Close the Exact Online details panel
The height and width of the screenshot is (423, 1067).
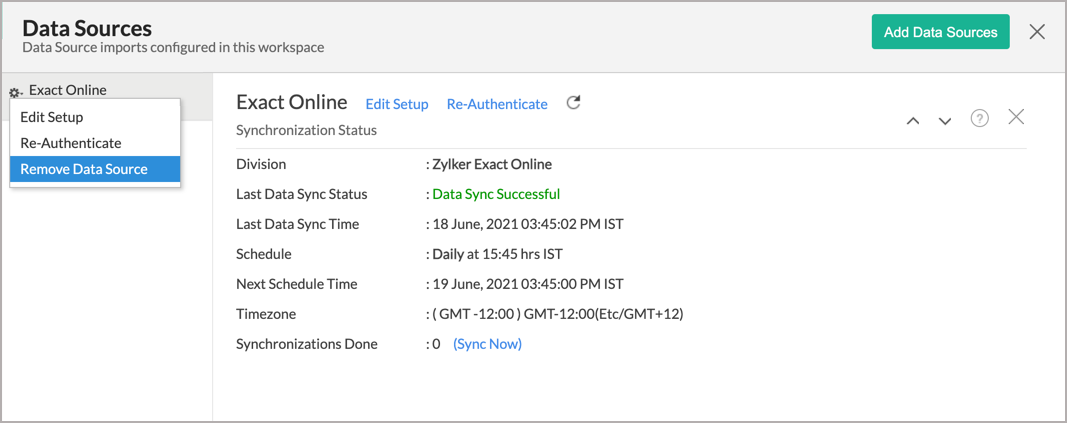[1016, 117]
